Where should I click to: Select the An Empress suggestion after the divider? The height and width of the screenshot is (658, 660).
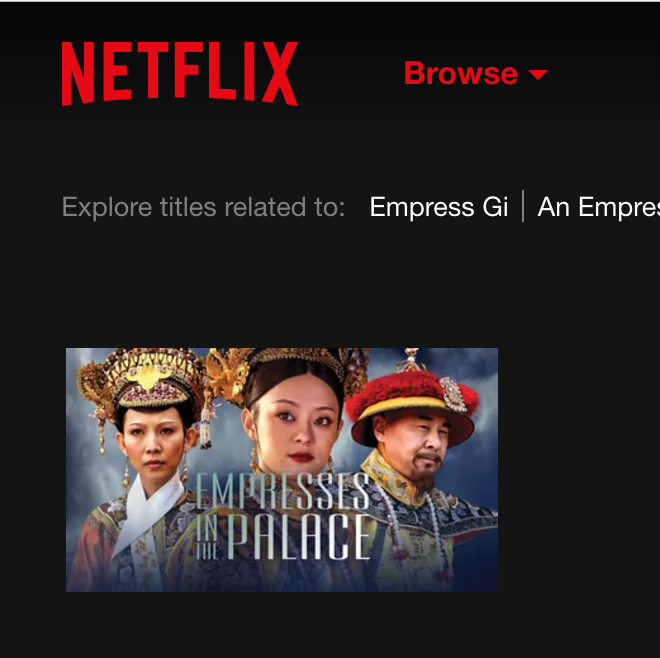point(599,207)
